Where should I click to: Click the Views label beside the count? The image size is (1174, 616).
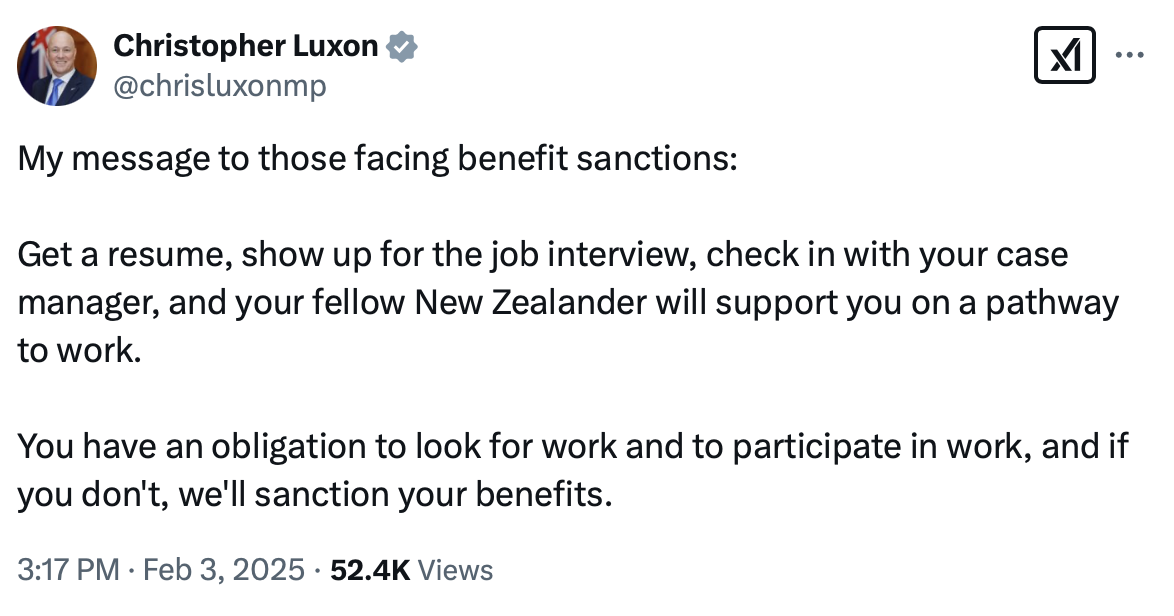point(456,570)
